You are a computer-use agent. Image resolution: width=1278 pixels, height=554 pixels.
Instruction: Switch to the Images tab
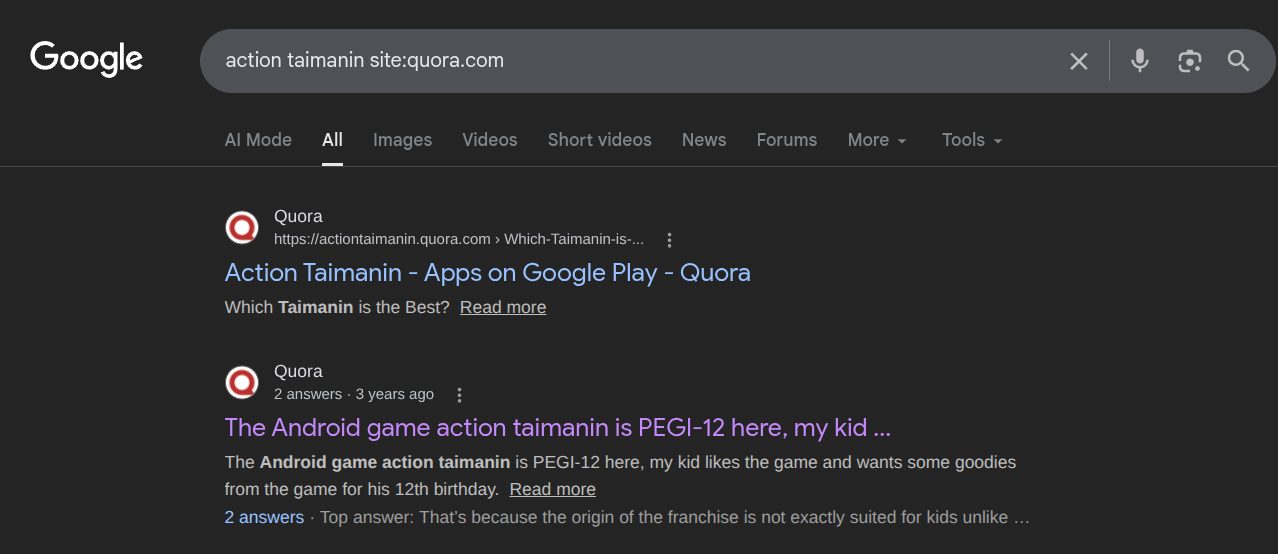coord(402,140)
